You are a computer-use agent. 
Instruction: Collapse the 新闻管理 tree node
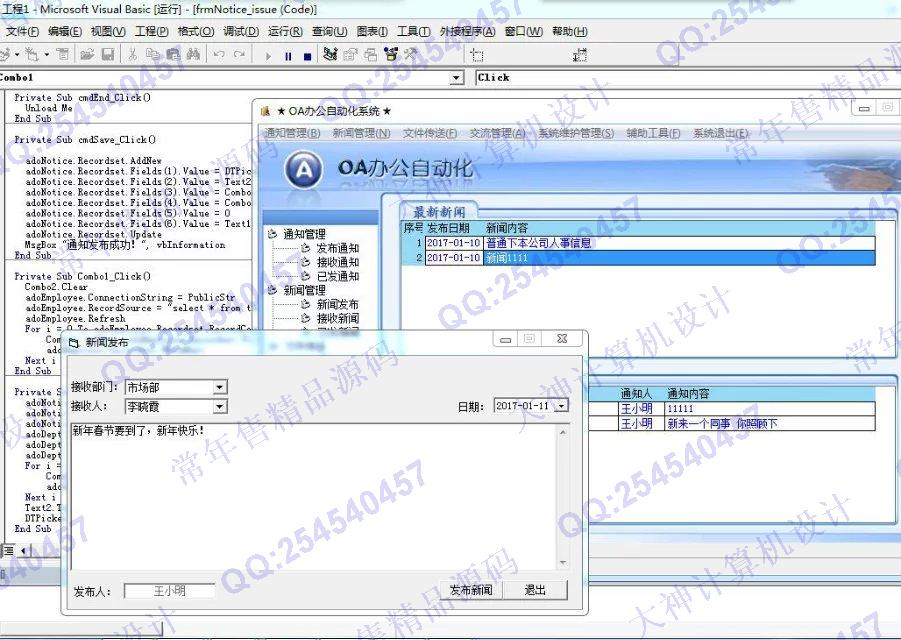pos(272,290)
